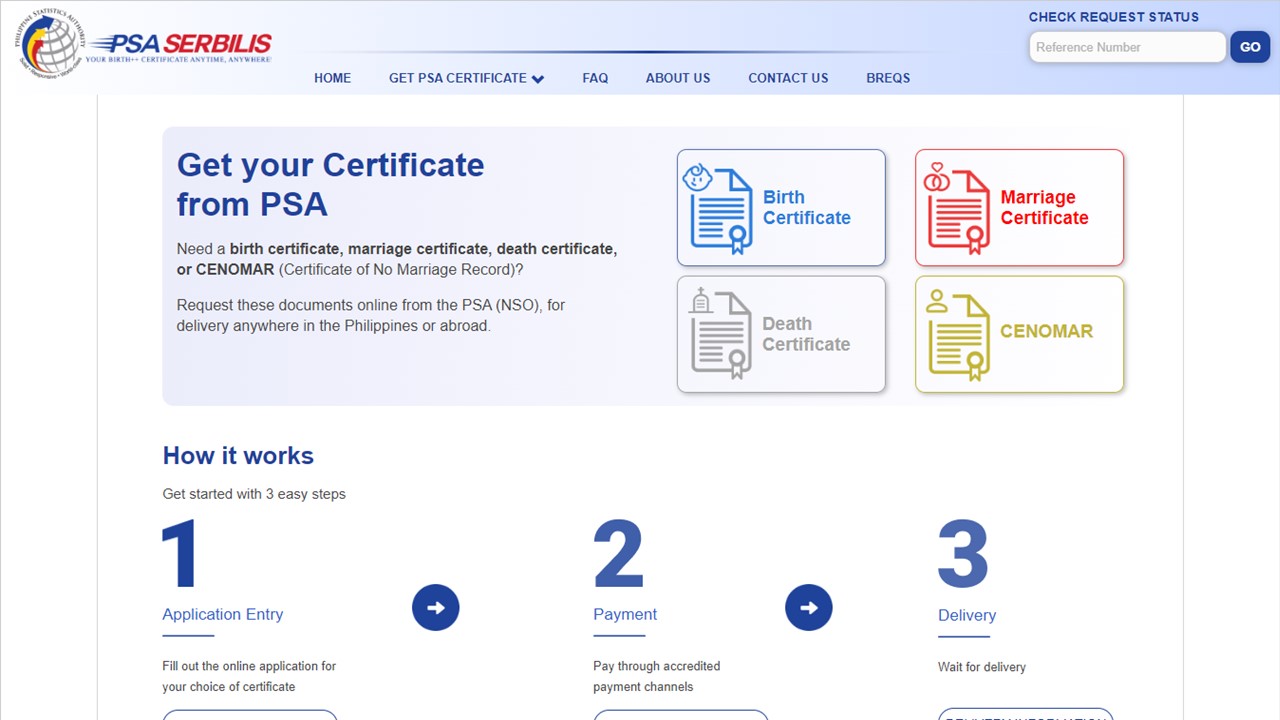Click the Reference Number input field
Image resolution: width=1280 pixels, height=720 pixels.
click(x=1127, y=47)
